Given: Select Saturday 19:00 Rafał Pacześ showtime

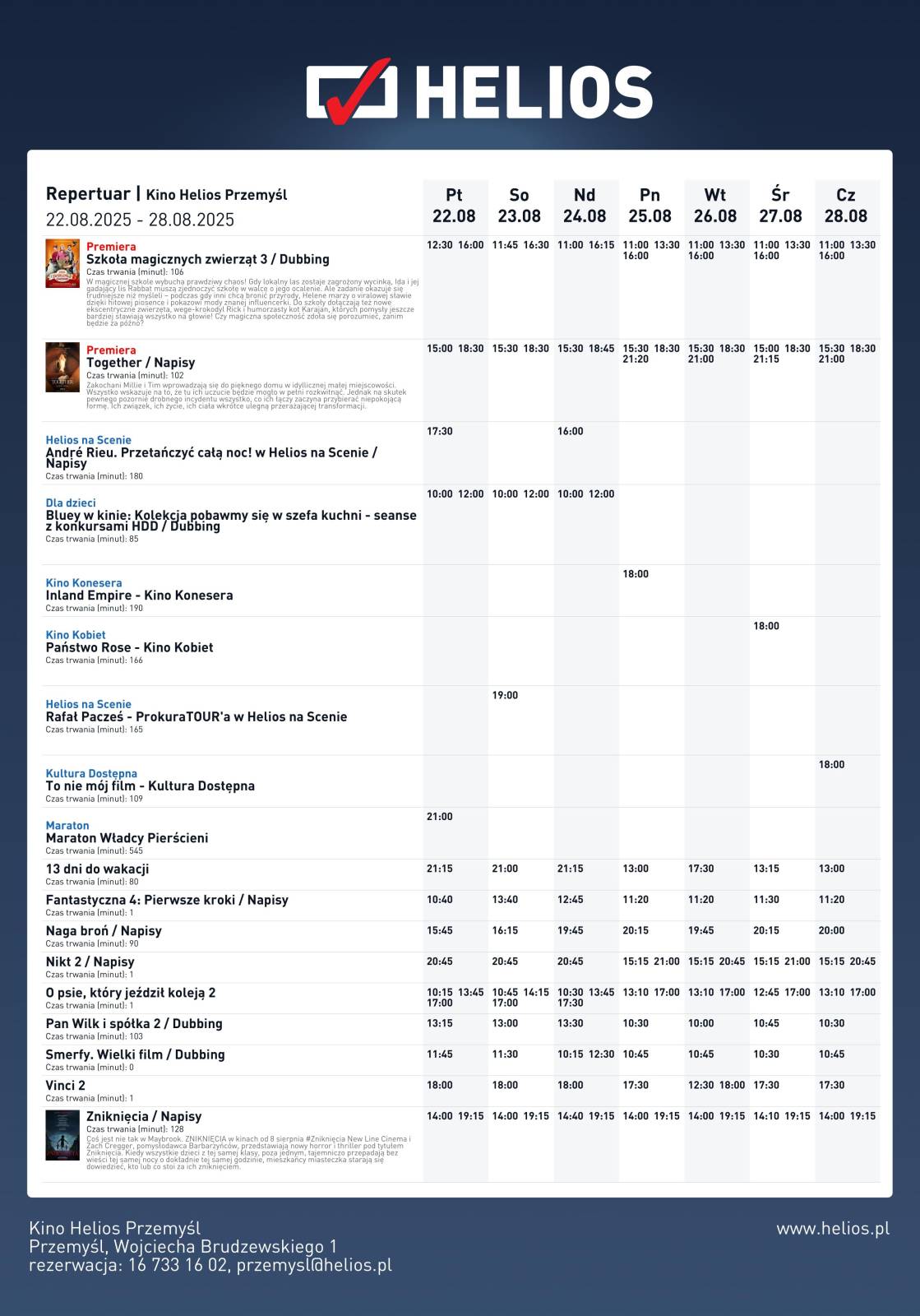Looking at the screenshot, I should pyautogui.click(x=505, y=695).
